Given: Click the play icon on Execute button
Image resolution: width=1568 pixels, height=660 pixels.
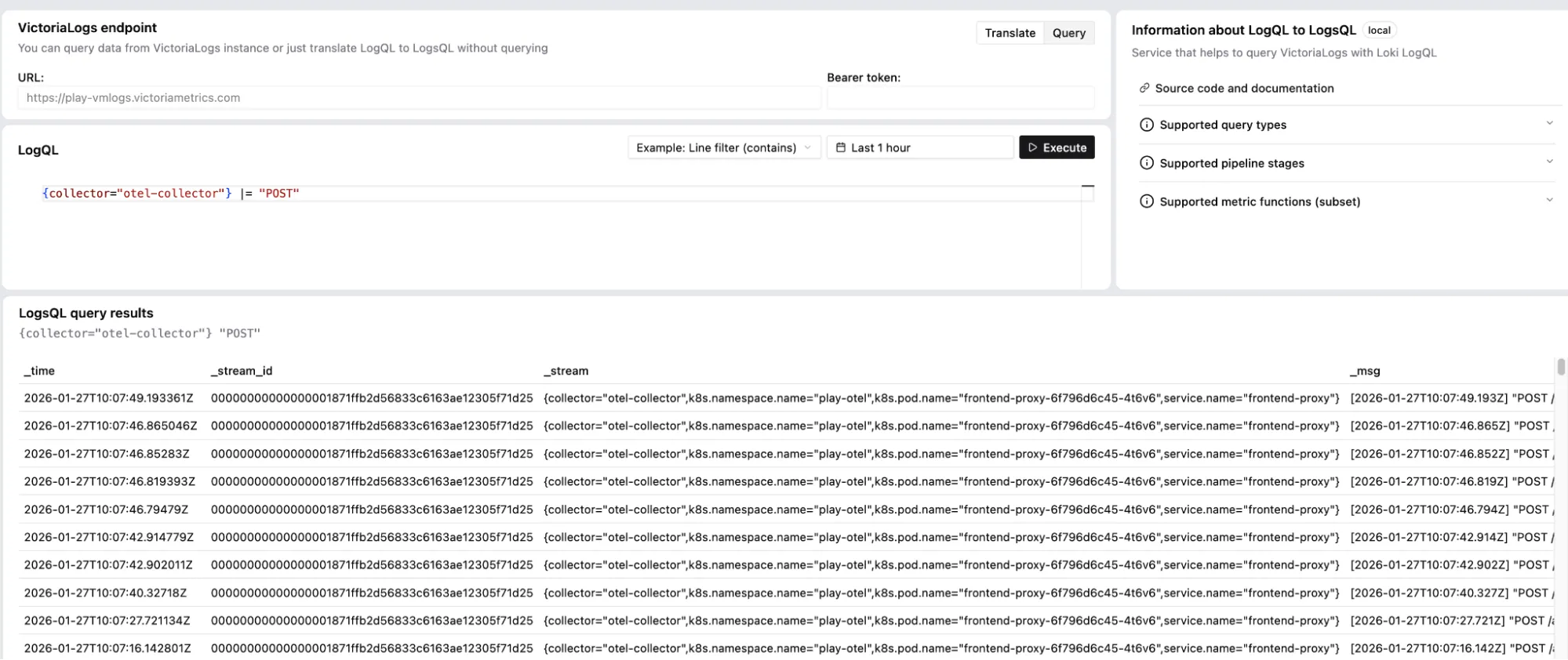Looking at the screenshot, I should [x=1032, y=148].
